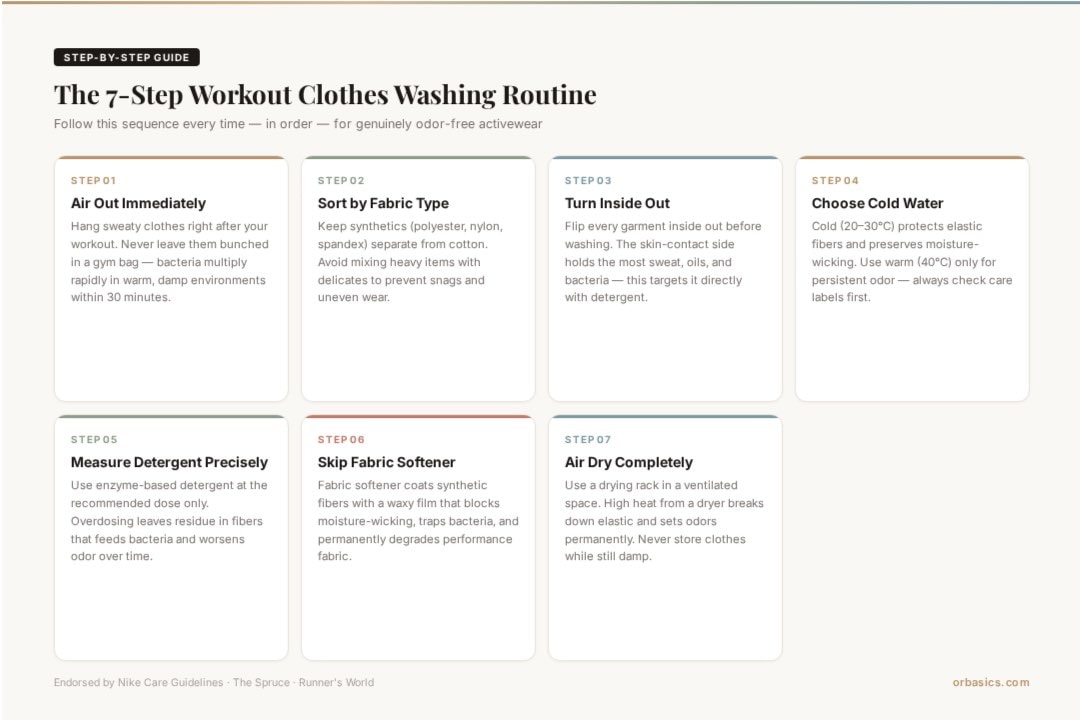Image resolution: width=1080 pixels, height=720 pixels.
Task: Click the STEP 04 label
Action: [835, 181]
